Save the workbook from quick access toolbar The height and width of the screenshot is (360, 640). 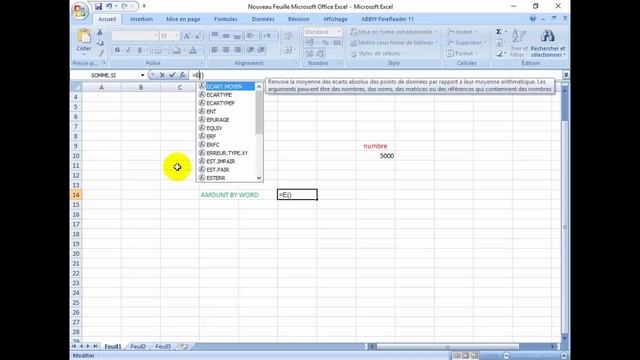tap(98, 7)
